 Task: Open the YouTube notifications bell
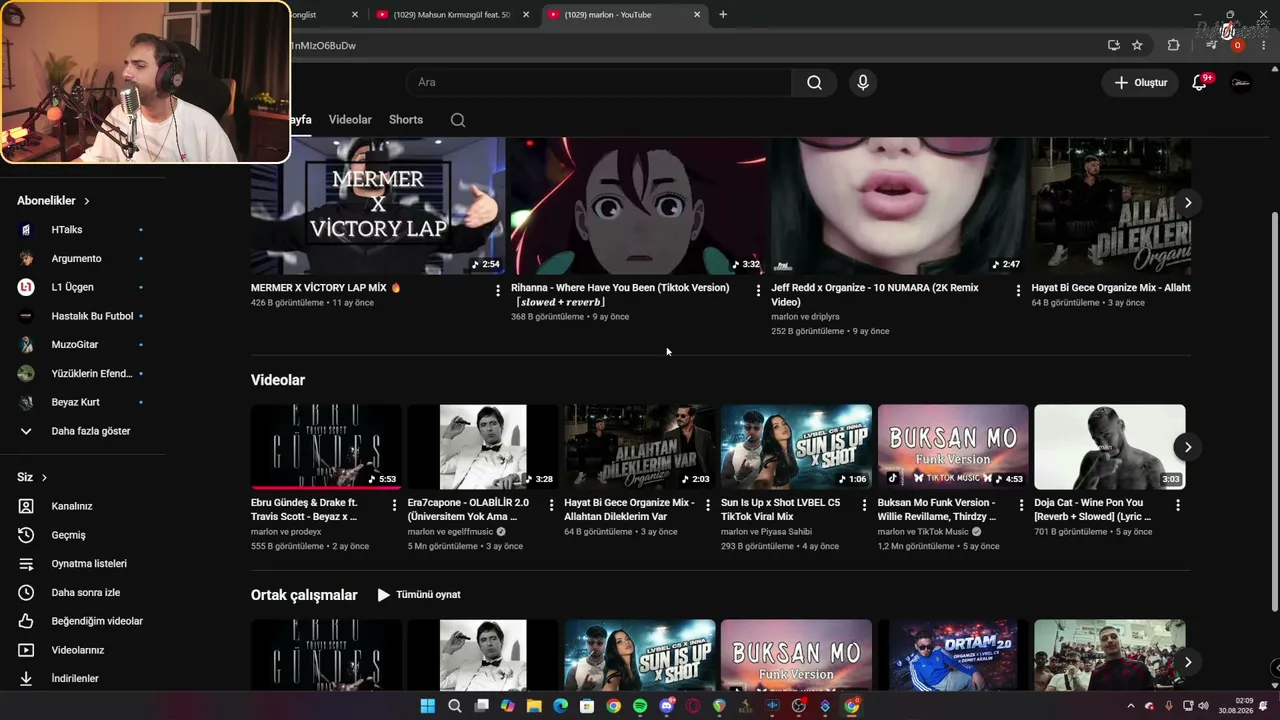click(1200, 82)
